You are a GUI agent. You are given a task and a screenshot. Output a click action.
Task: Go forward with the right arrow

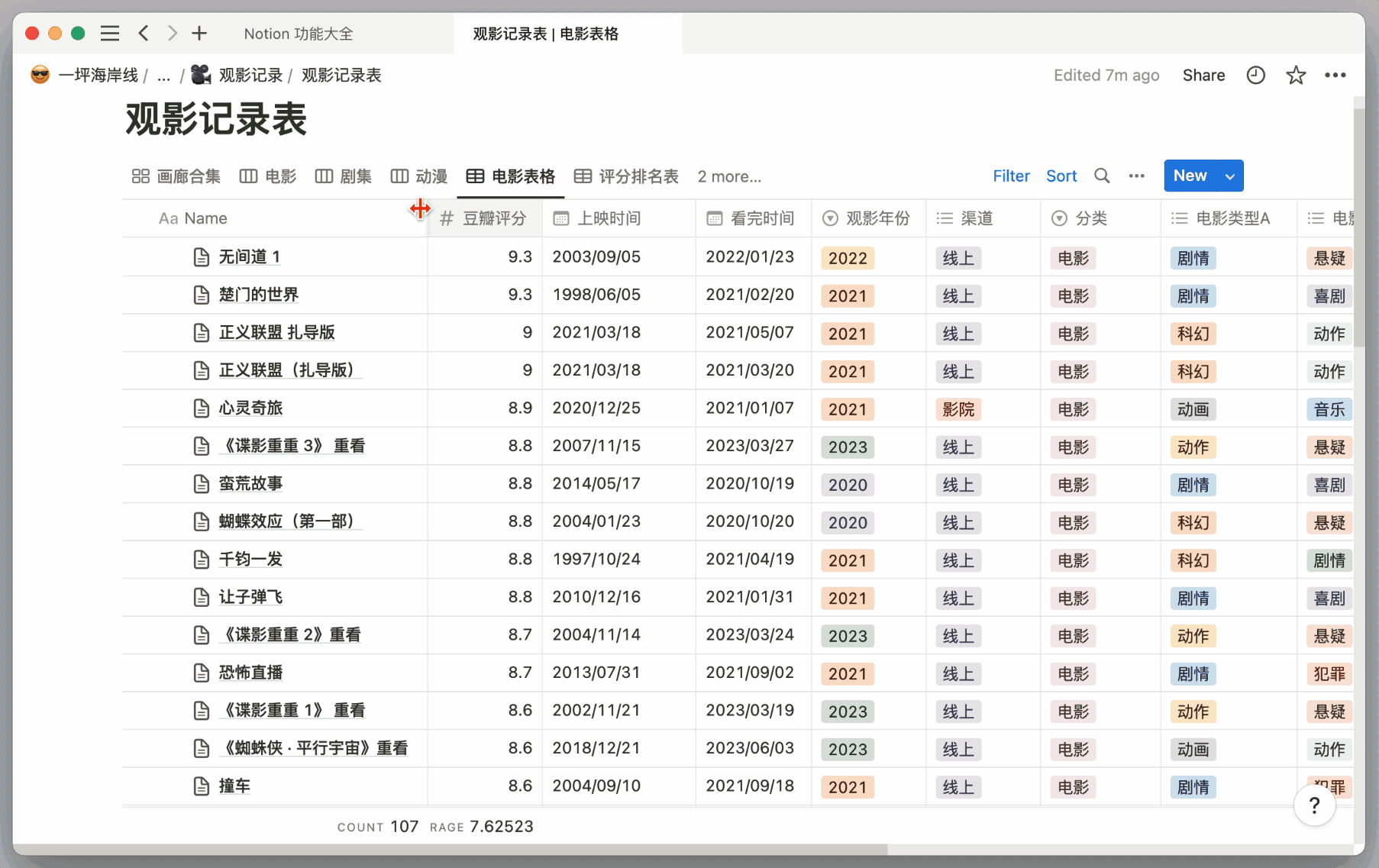click(173, 33)
